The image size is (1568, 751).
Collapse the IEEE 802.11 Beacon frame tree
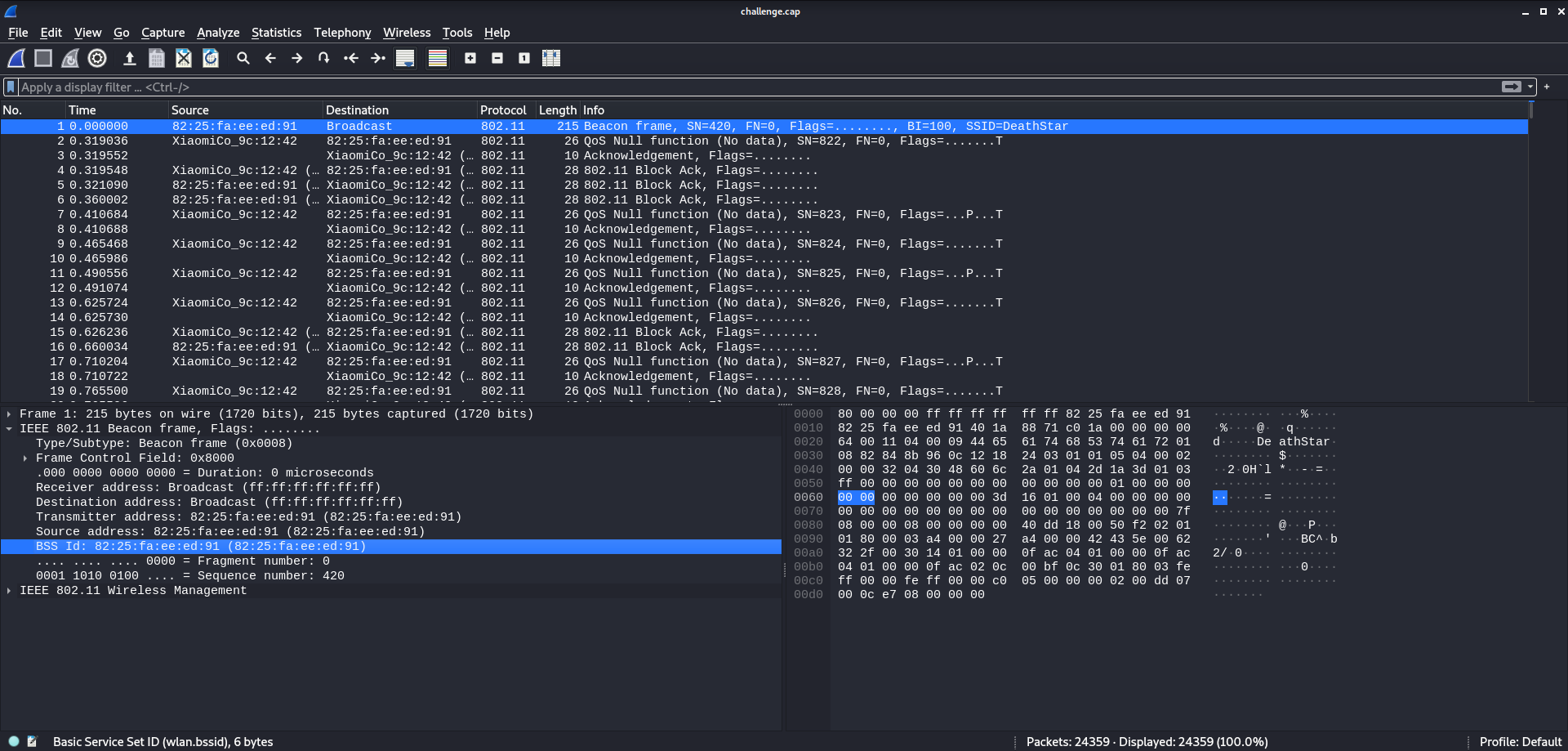[9, 429]
